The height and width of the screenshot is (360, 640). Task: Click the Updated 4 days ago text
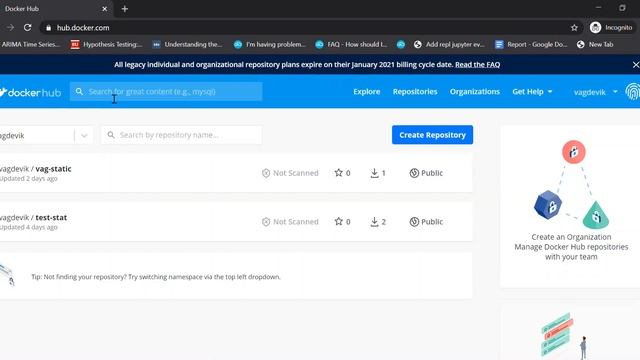(29, 227)
